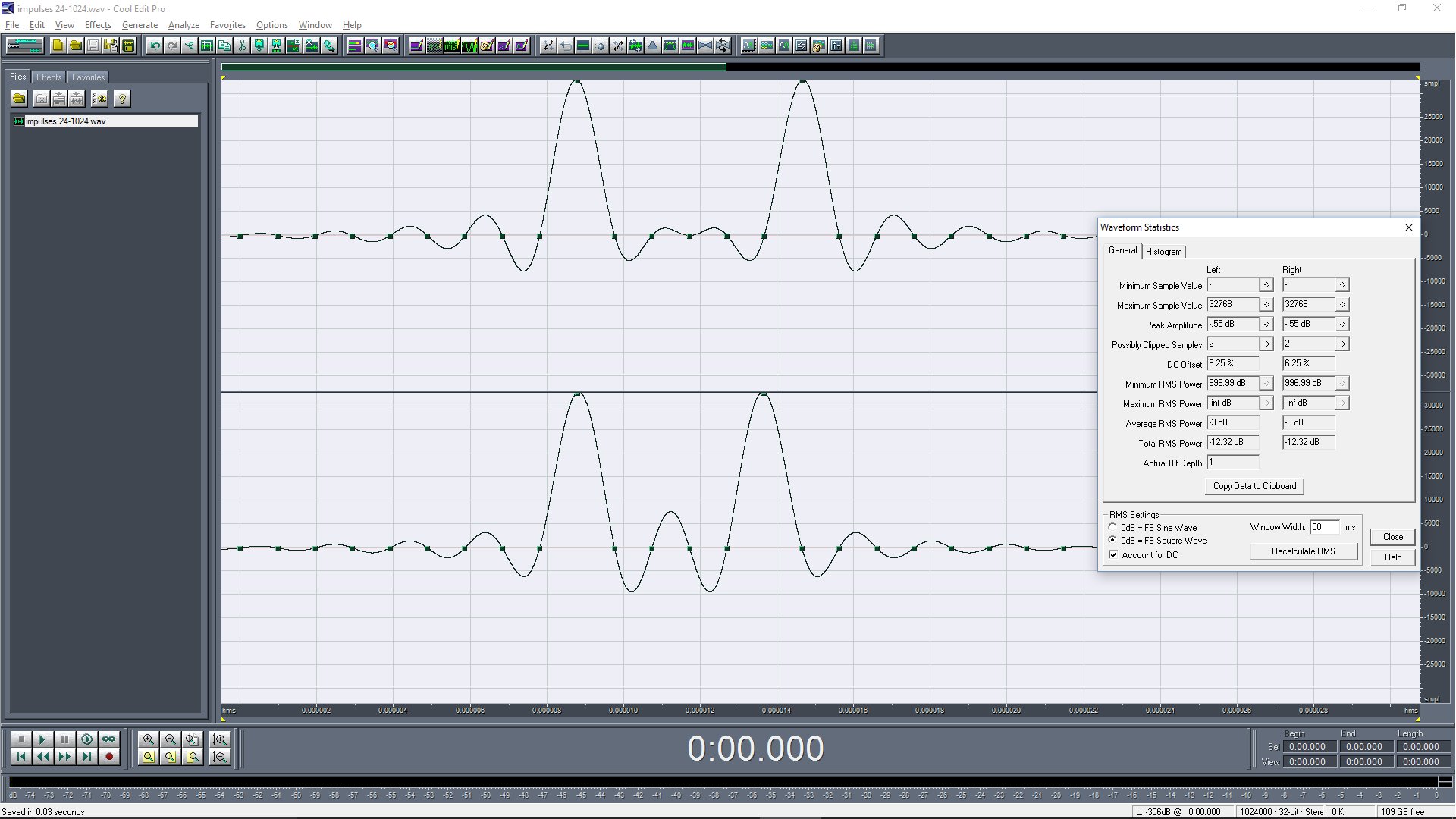Click the Rewind transport button
The image size is (1456, 819).
pos(42,757)
